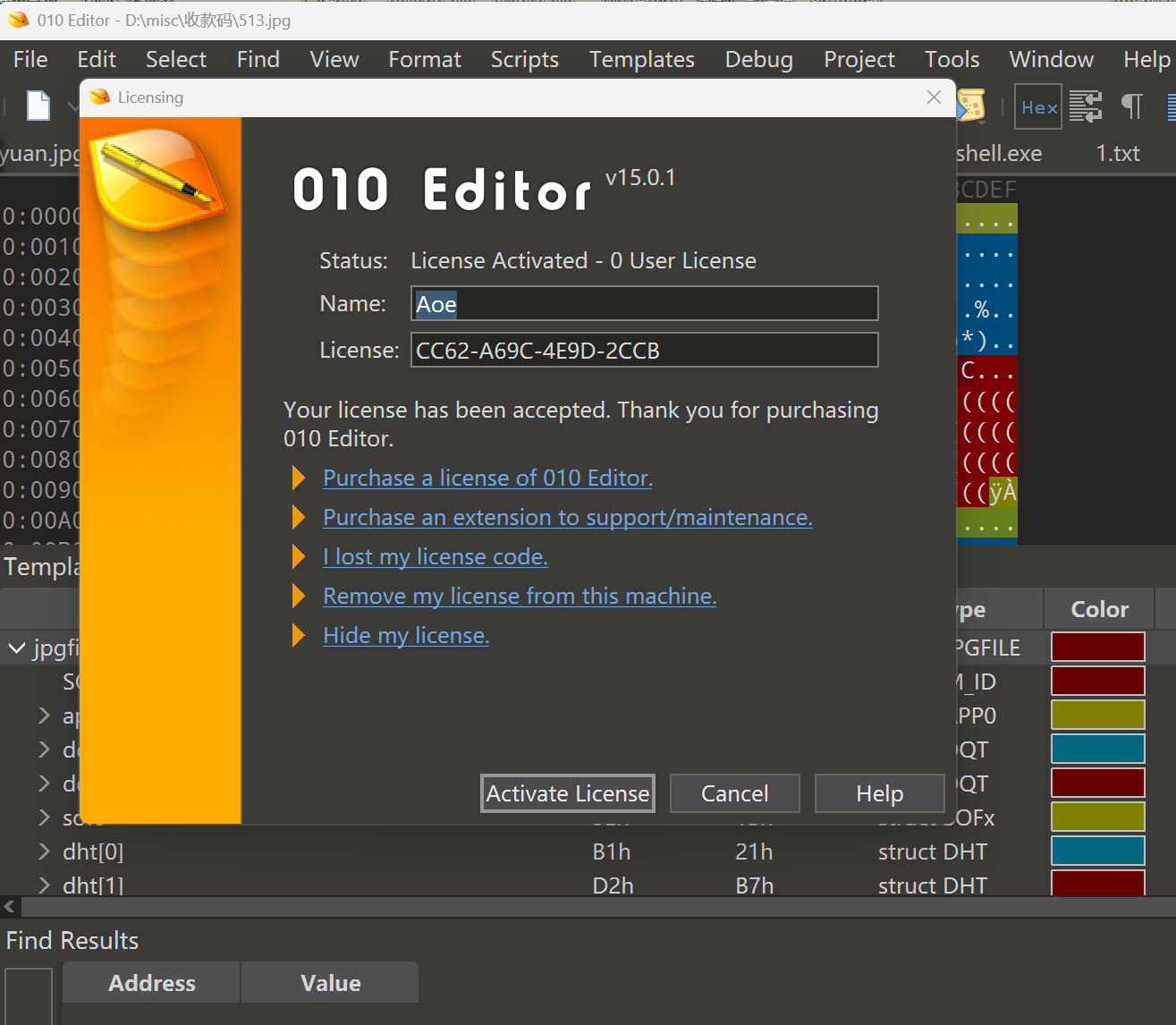Switch to the 1.txt file tab

click(1117, 153)
